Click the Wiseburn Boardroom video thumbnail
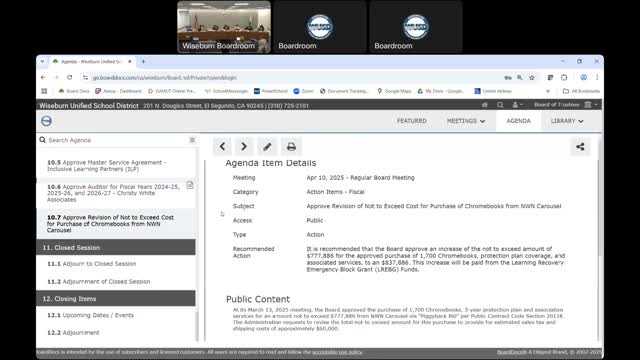Screen dimensions: 640x360 click(224, 27)
